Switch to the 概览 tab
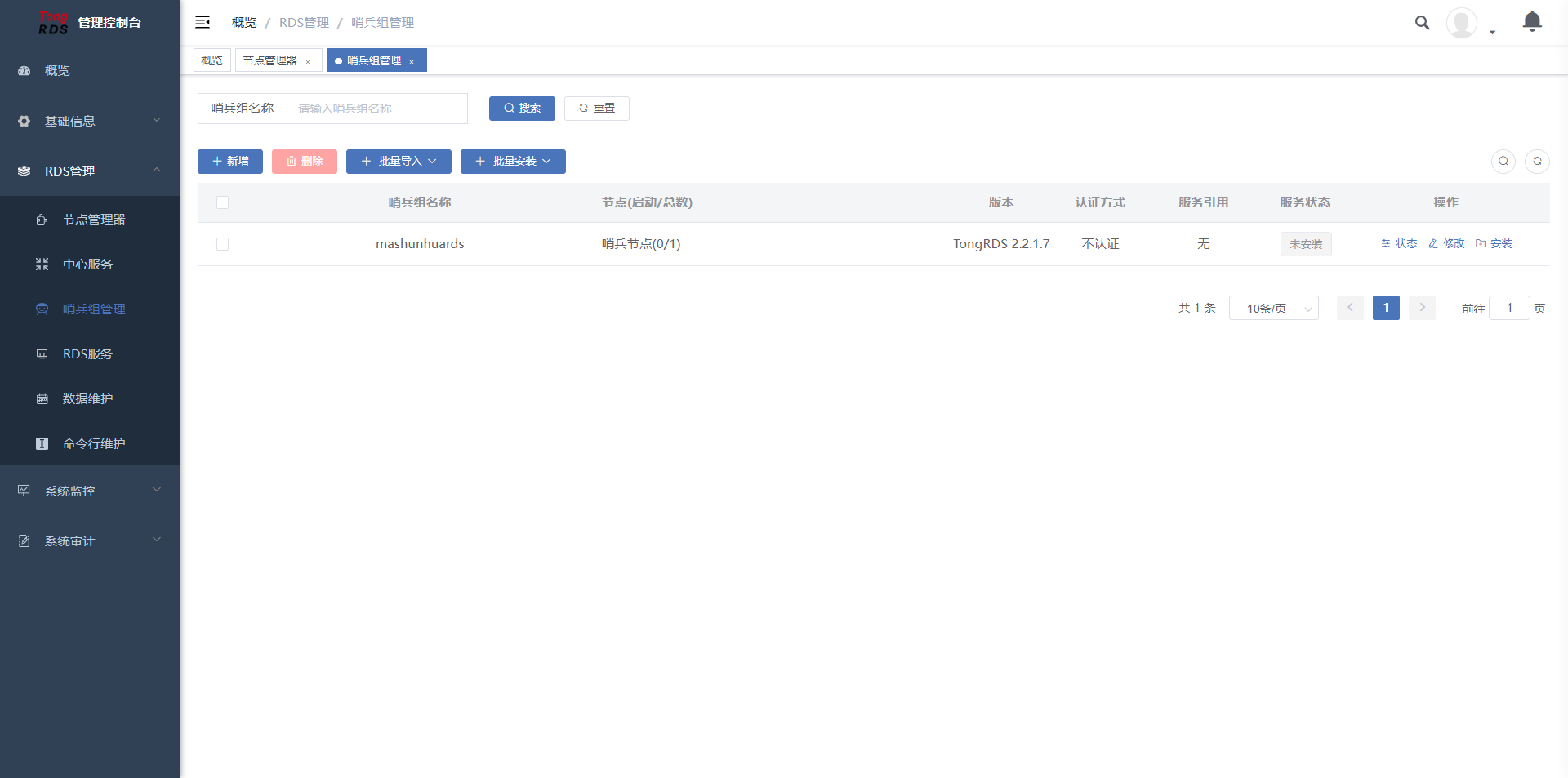Viewport: 1568px width, 778px height. (212, 60)
